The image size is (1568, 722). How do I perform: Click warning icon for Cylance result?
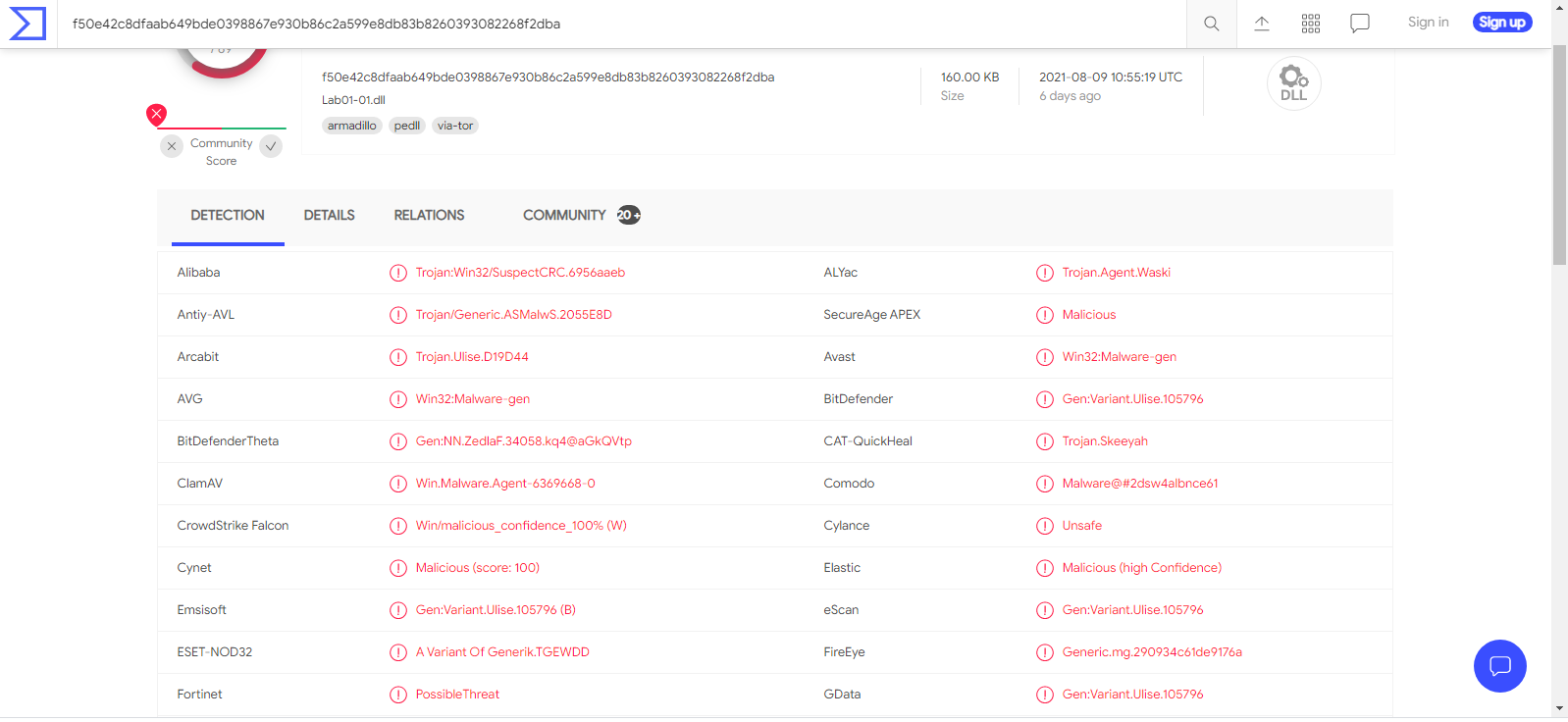(x=1045, y=526)
